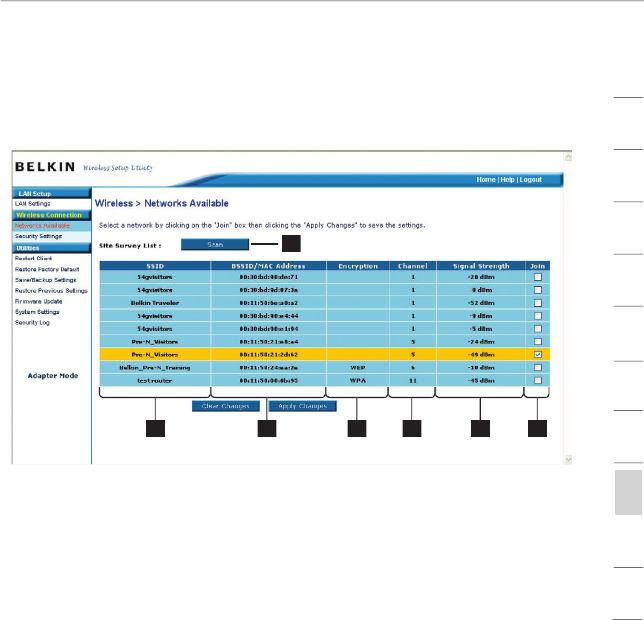
Task: Open Security Settings in sidebar
Action: click(38, 237)
